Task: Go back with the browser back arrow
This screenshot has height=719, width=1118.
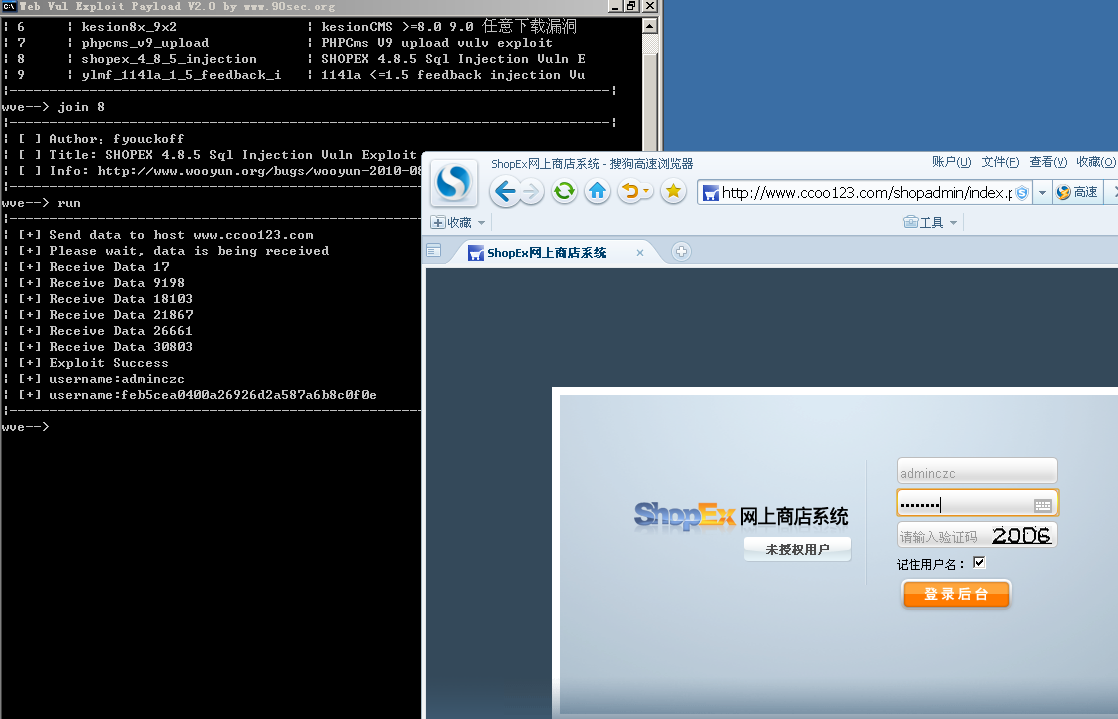Action: pyautogui.click(x=506, y=191)
